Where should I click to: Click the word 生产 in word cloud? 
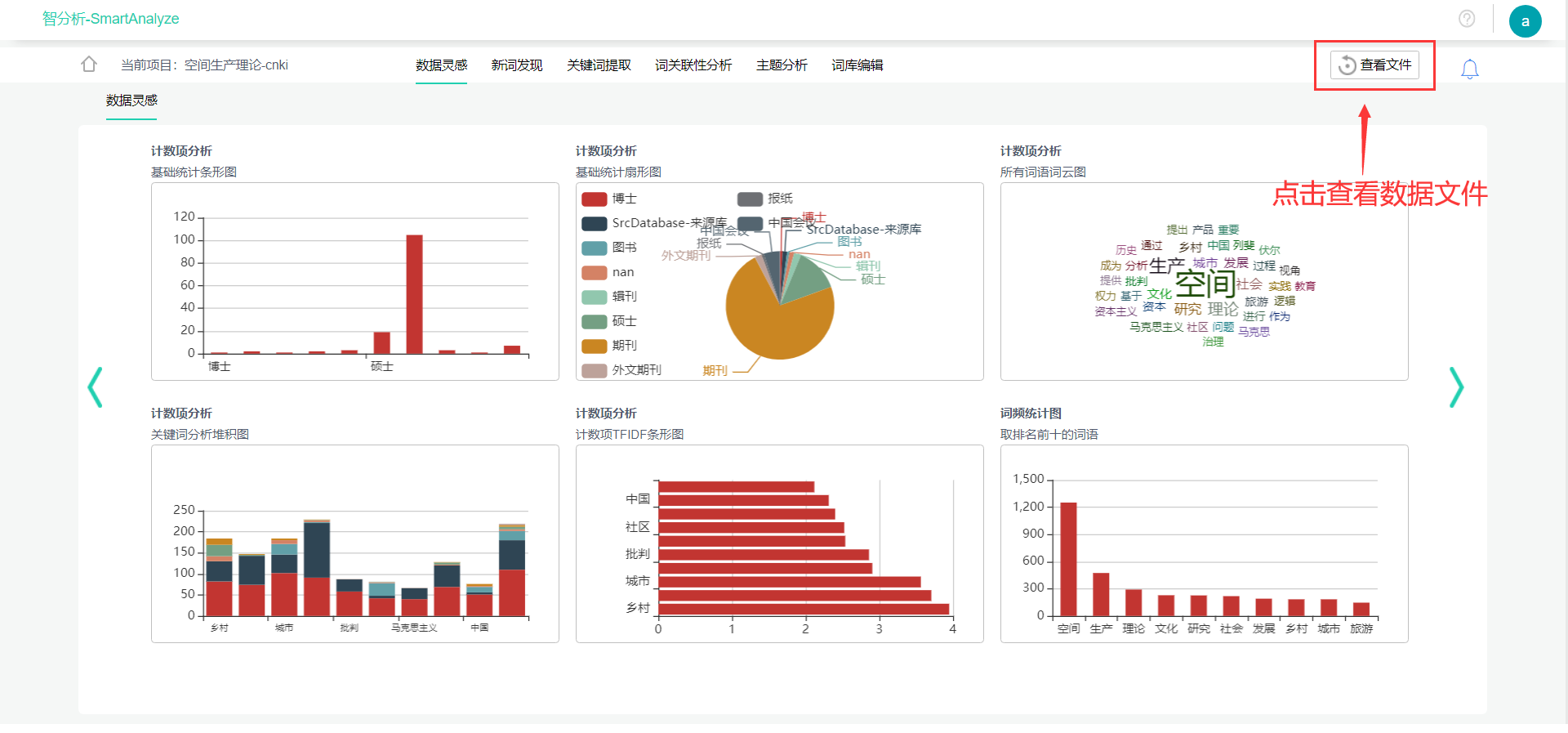pos(1167,266)
